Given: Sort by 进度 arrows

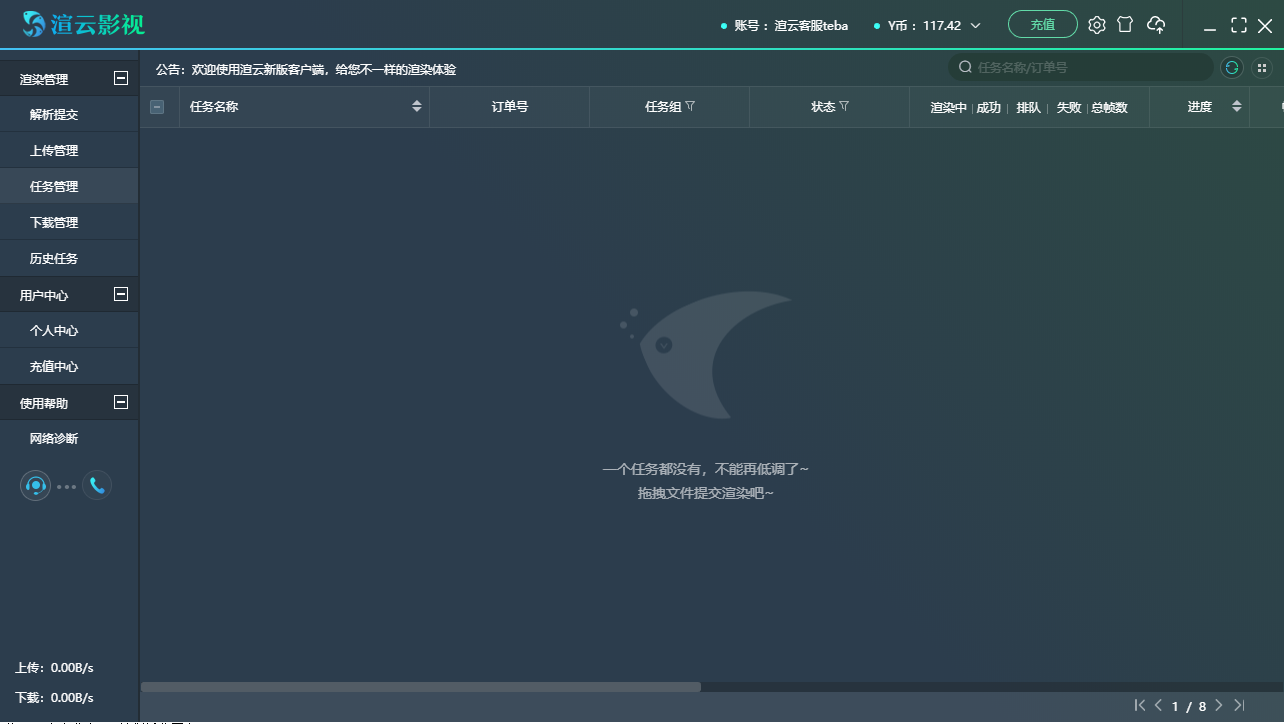Looking at the screenshot, I should click(1237, 106).
